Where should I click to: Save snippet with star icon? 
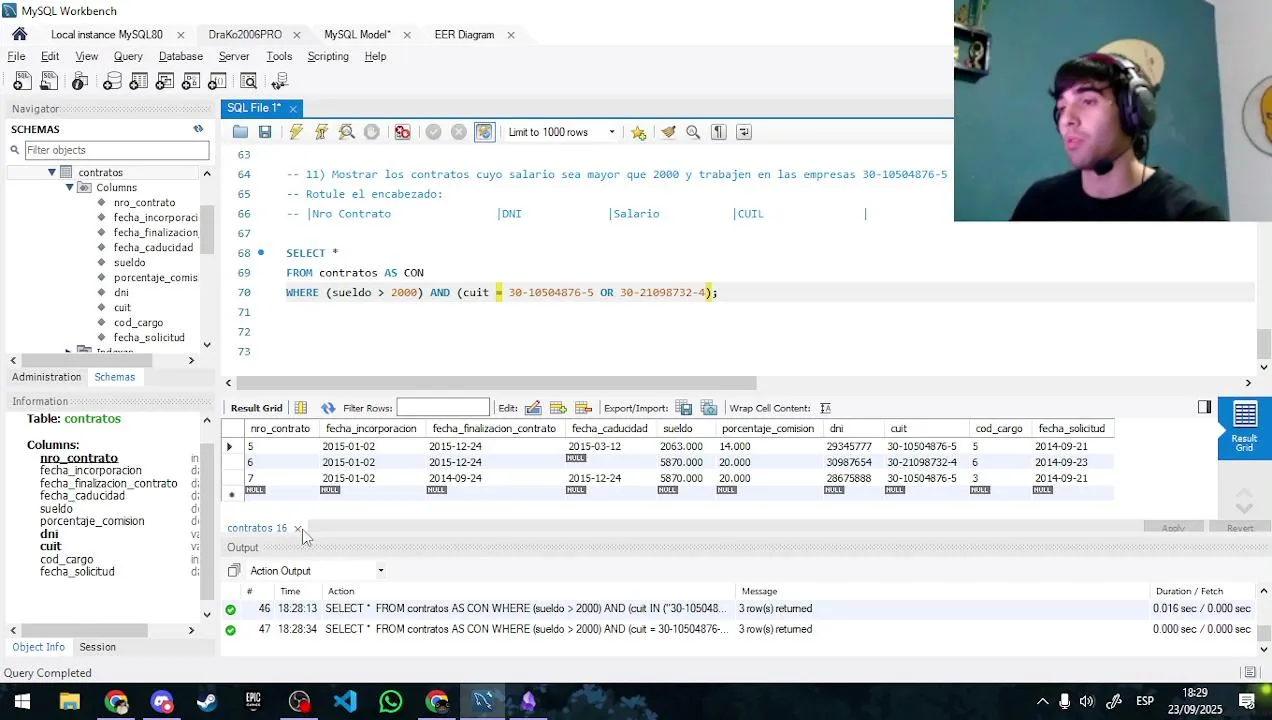click(638, 132)
